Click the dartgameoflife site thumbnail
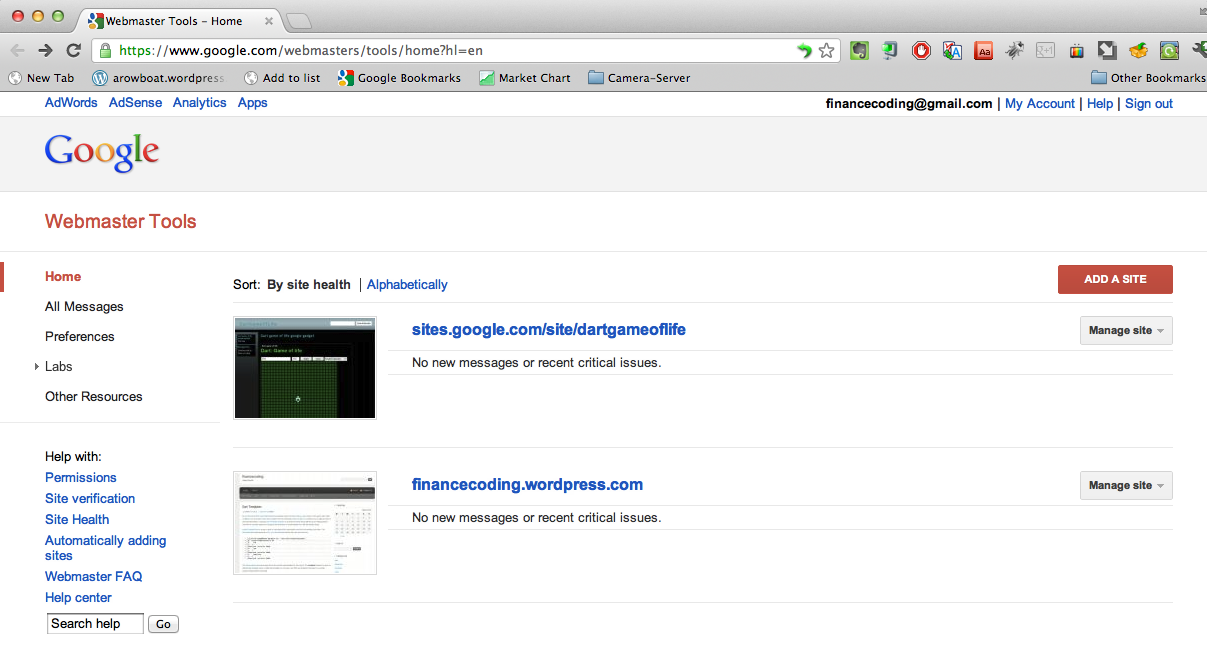 tap(305, 367)
